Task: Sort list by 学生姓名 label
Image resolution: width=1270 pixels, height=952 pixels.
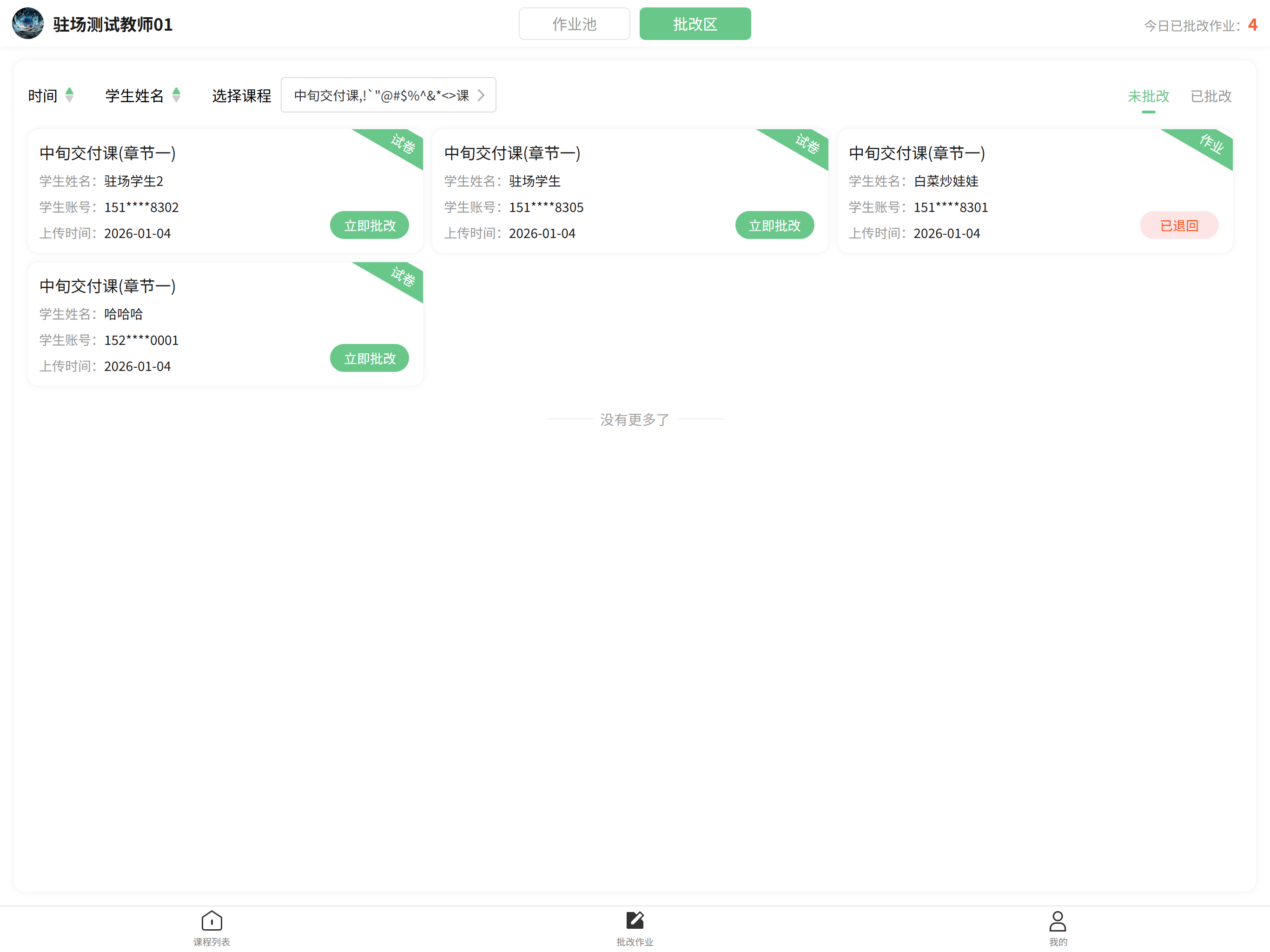Action: click(x=134, y=95)
